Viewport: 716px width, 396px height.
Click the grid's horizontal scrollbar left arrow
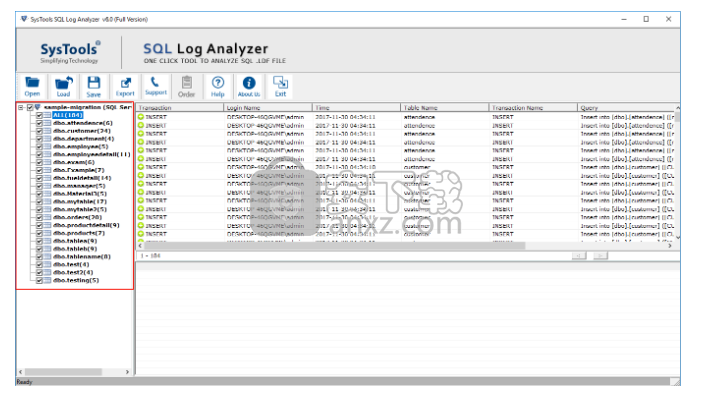click(x=140, y=246)
